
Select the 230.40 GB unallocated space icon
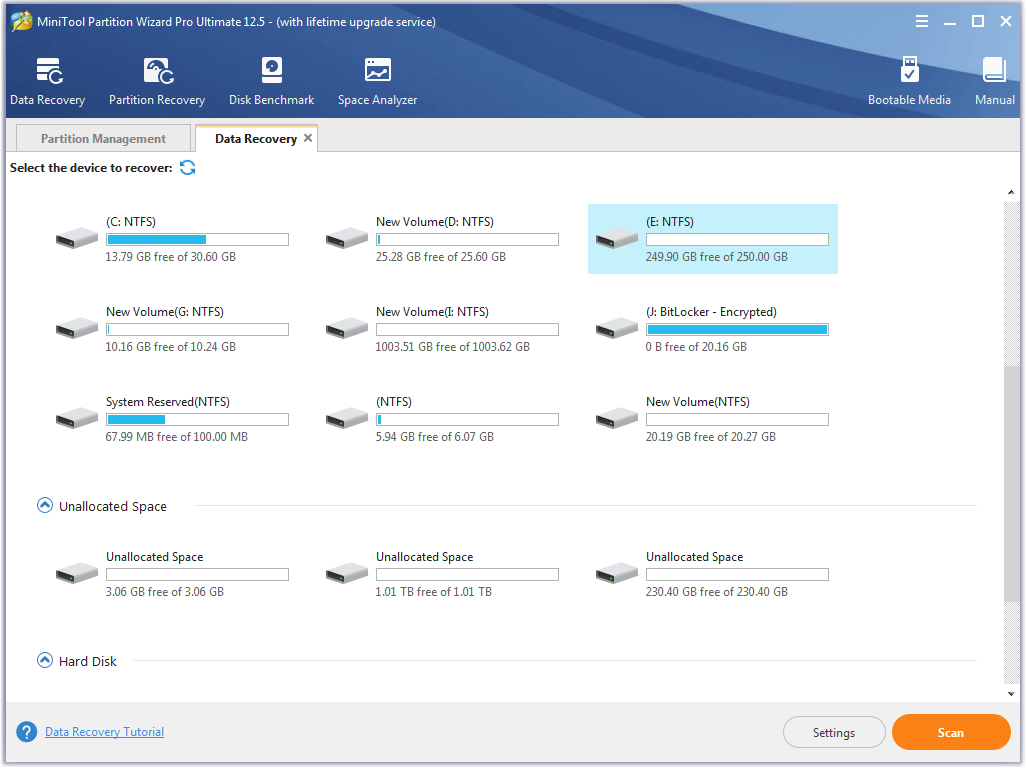click(x=616, y=573)
